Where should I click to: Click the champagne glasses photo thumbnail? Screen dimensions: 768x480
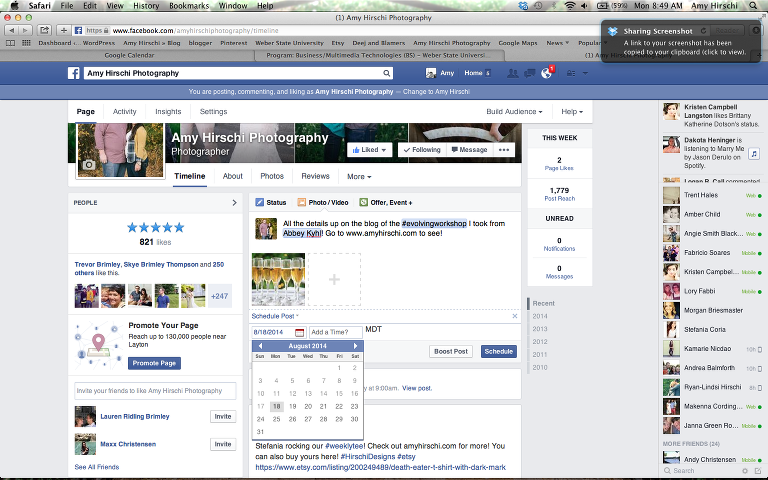278,279
